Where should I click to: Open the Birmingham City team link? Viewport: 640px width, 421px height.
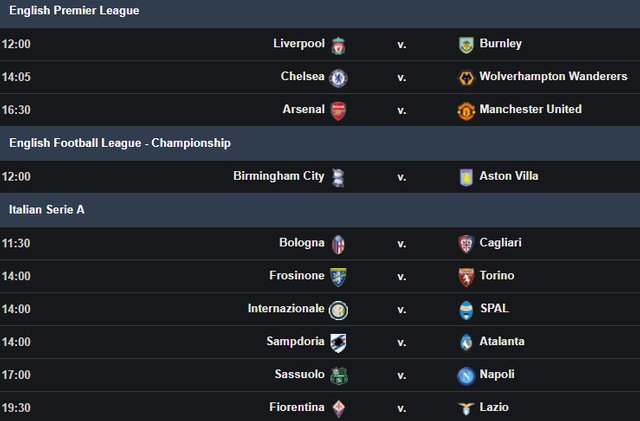click(279, 176)
